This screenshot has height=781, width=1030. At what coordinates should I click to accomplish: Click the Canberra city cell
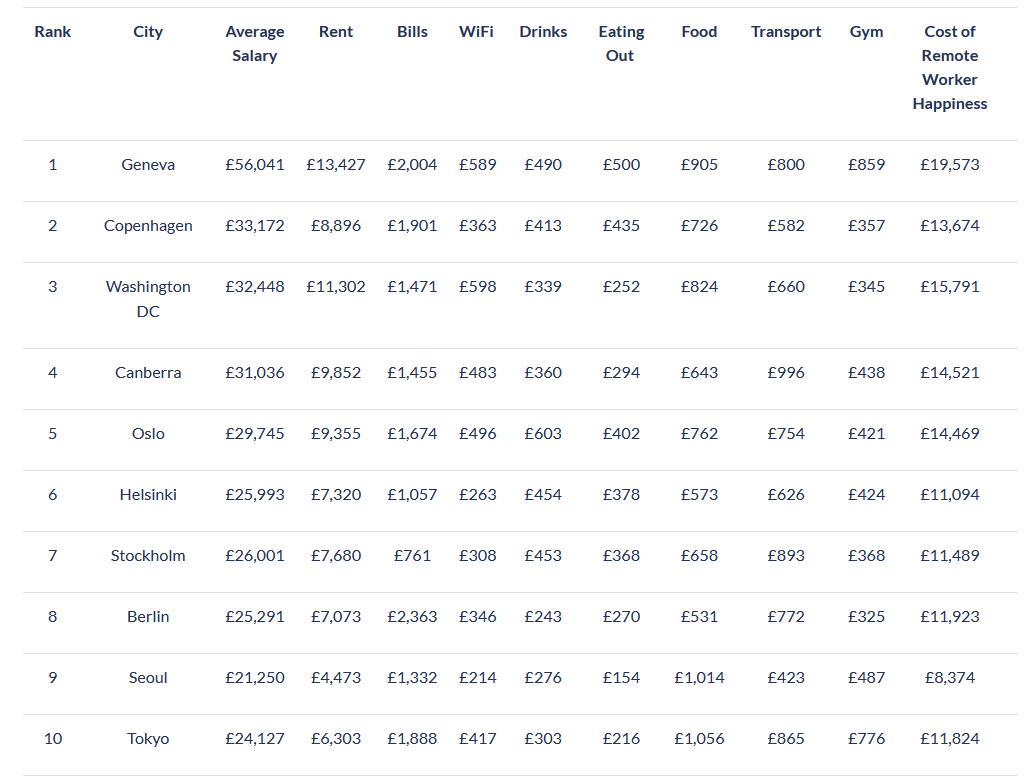(148, 373)
